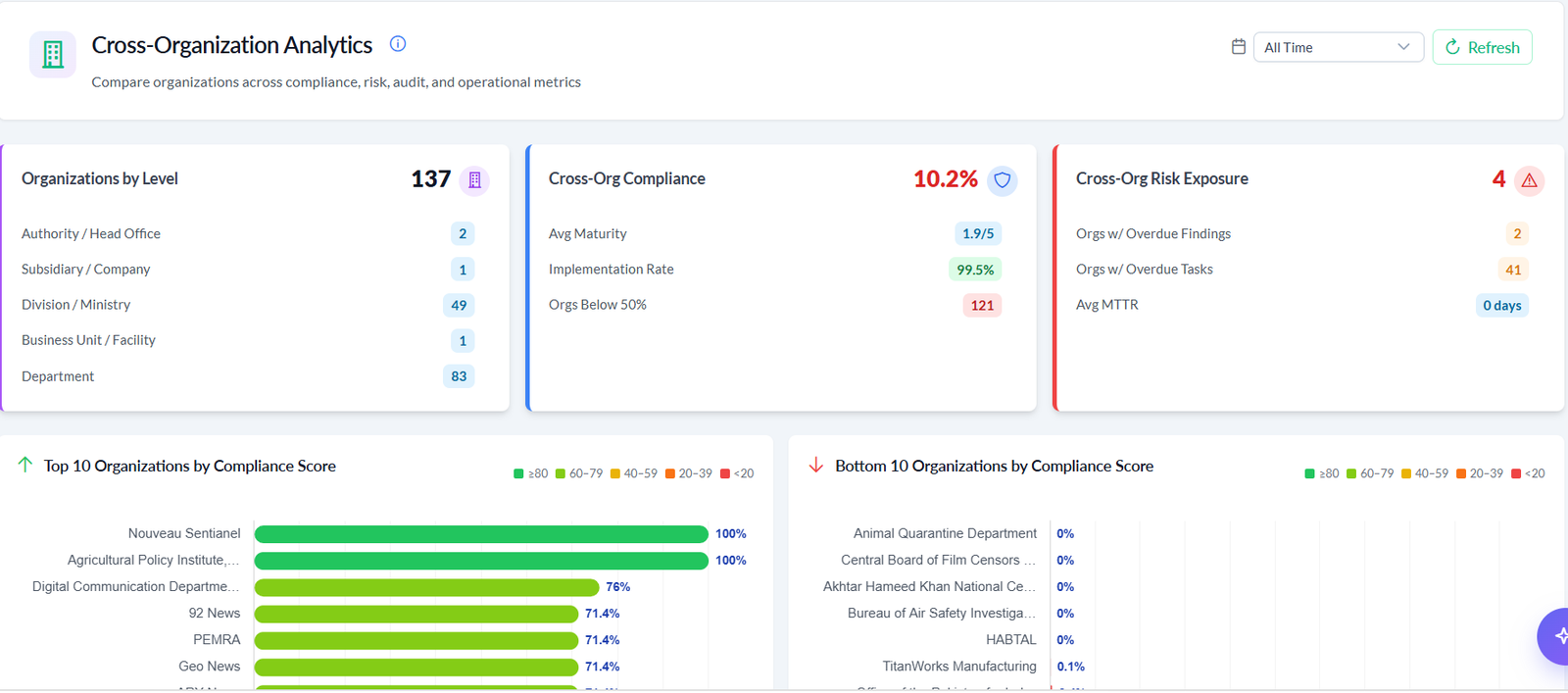
Task: Select the Central Board of Film Censors label
Action: pyautogui.click(x=938, y=560)
